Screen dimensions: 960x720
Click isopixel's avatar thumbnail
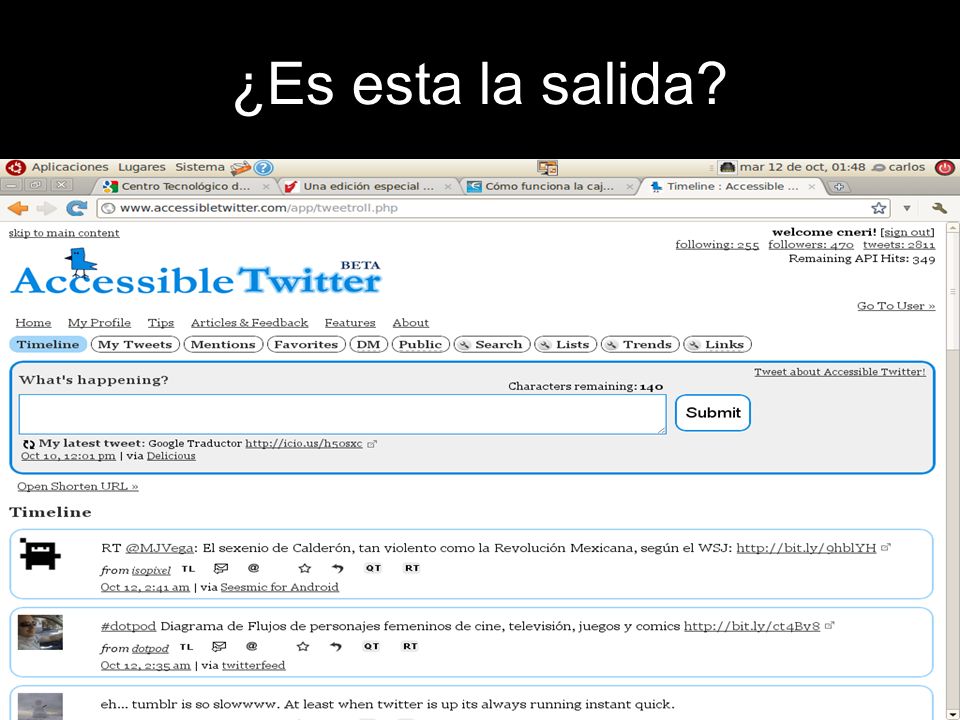pos(40,554)
